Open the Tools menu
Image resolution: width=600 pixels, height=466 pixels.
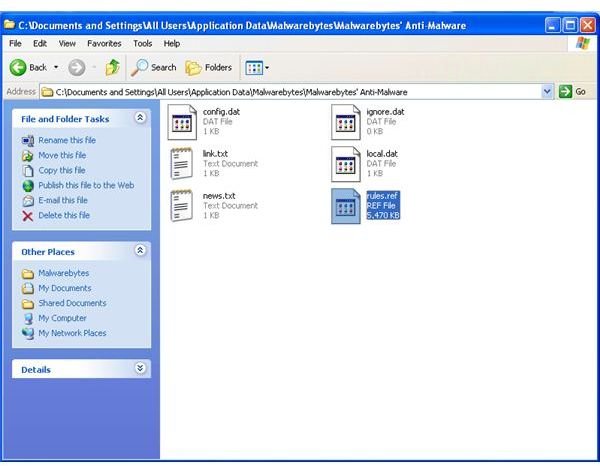(142, 44)
